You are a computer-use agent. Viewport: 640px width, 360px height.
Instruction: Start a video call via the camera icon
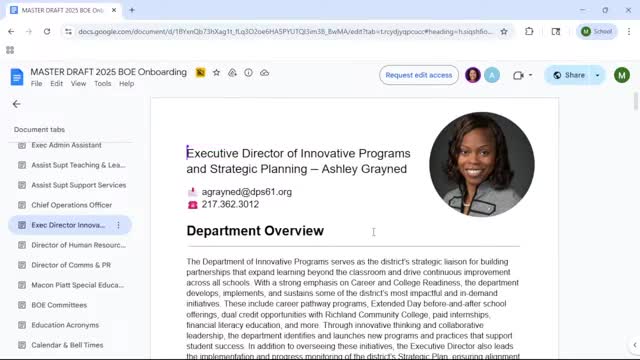[x=518, y=75]
